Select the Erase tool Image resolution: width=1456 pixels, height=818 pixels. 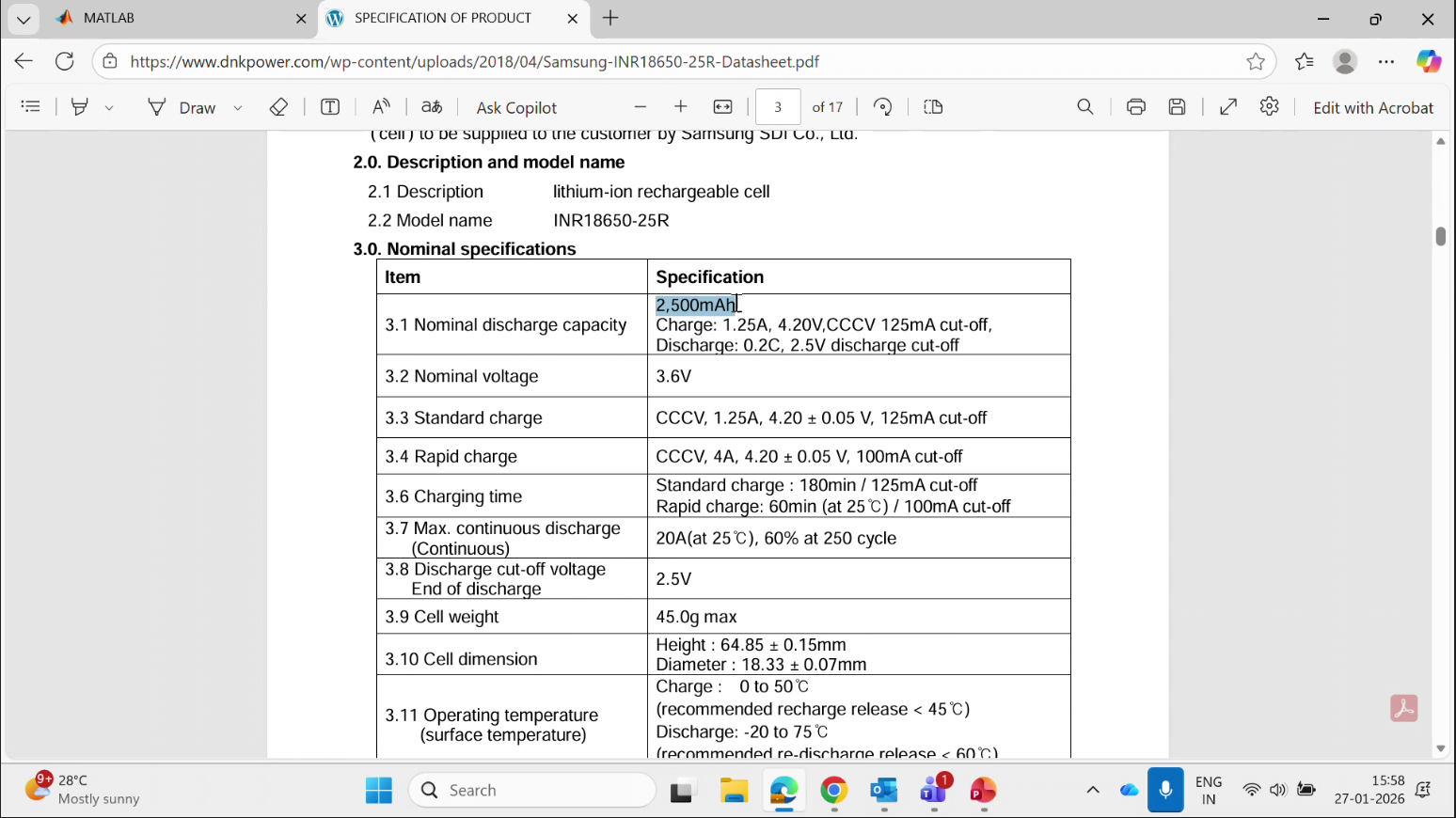pyautogui.click(x=278, y=107)
